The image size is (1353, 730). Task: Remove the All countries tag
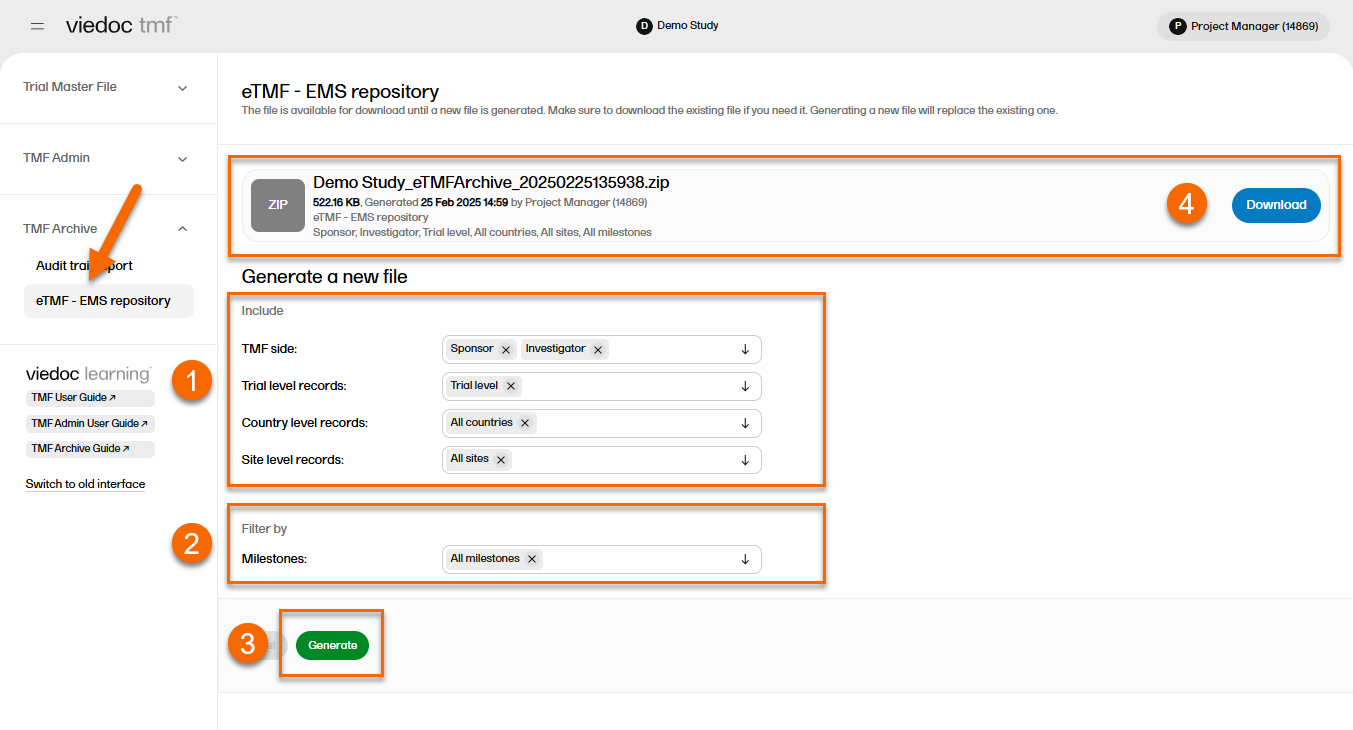click(525, 423)
